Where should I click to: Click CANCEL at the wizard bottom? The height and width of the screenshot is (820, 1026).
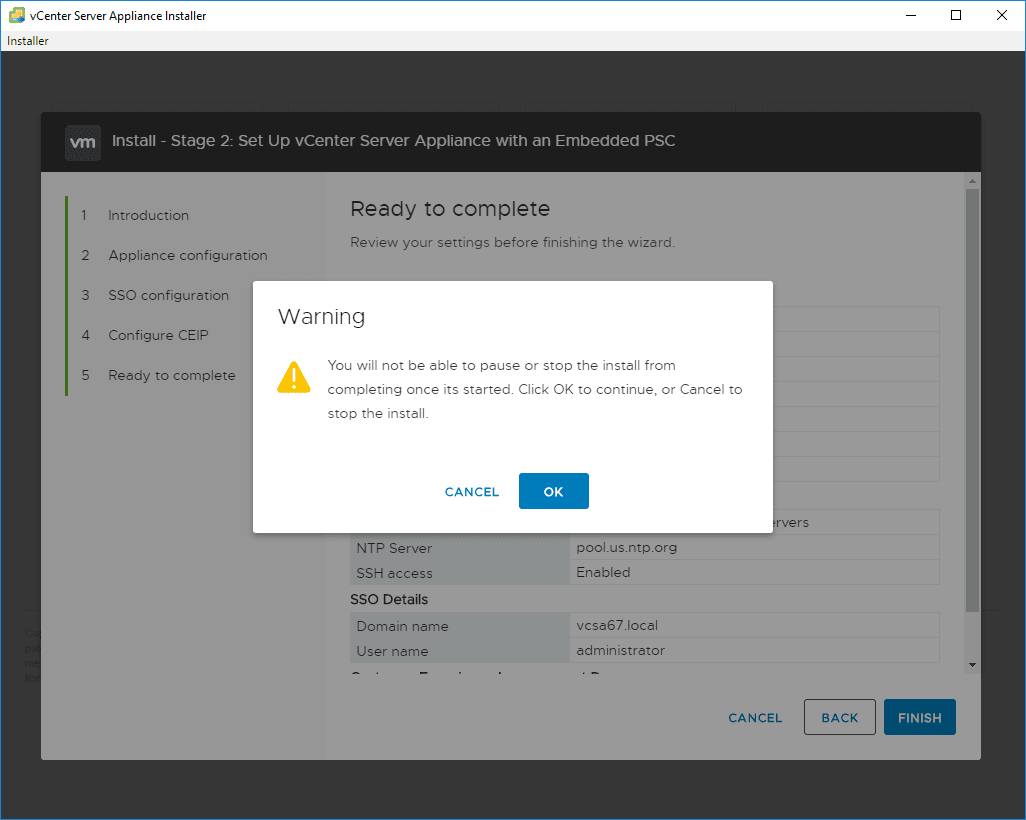coord(755,718)
